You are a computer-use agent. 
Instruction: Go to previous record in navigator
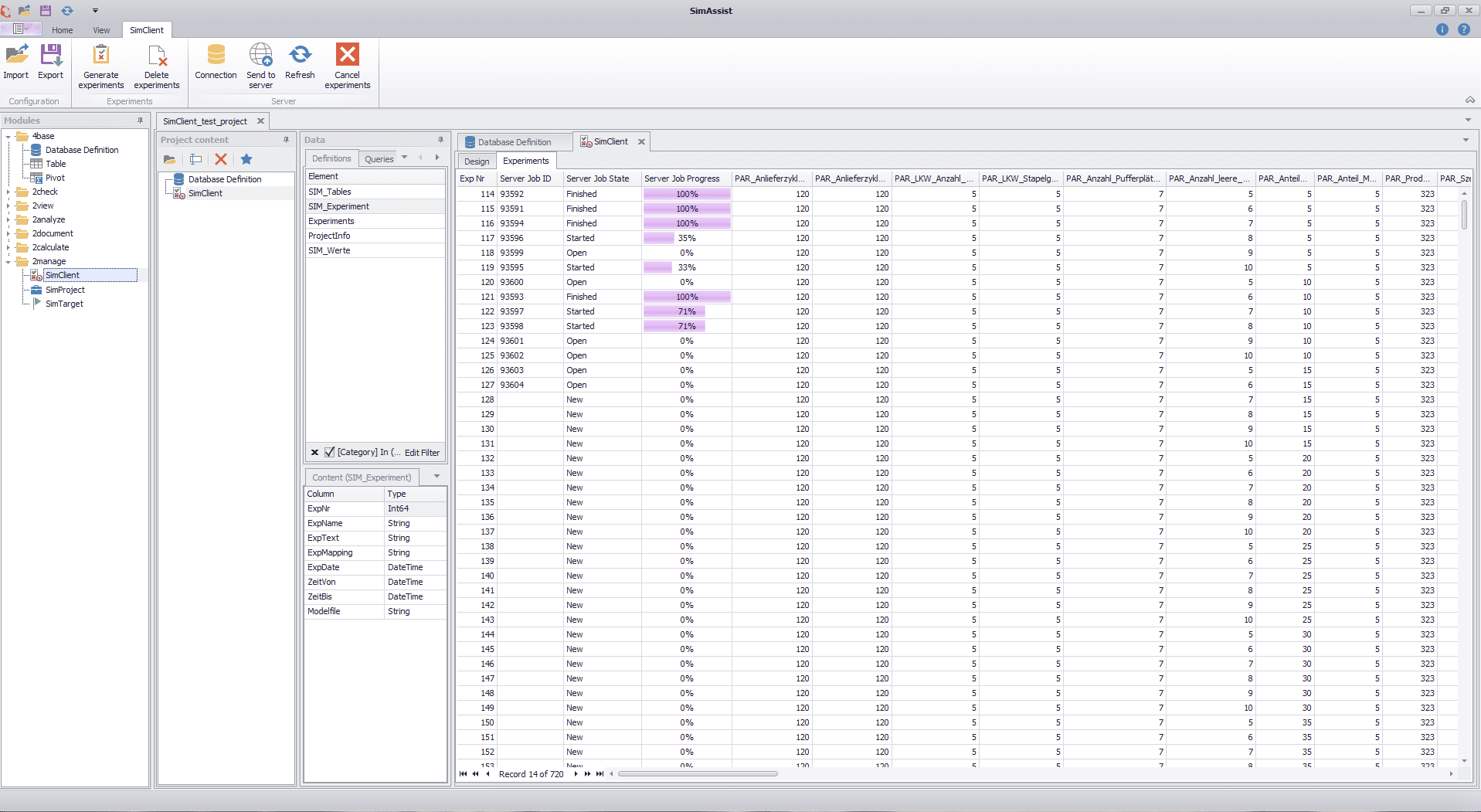487,773
